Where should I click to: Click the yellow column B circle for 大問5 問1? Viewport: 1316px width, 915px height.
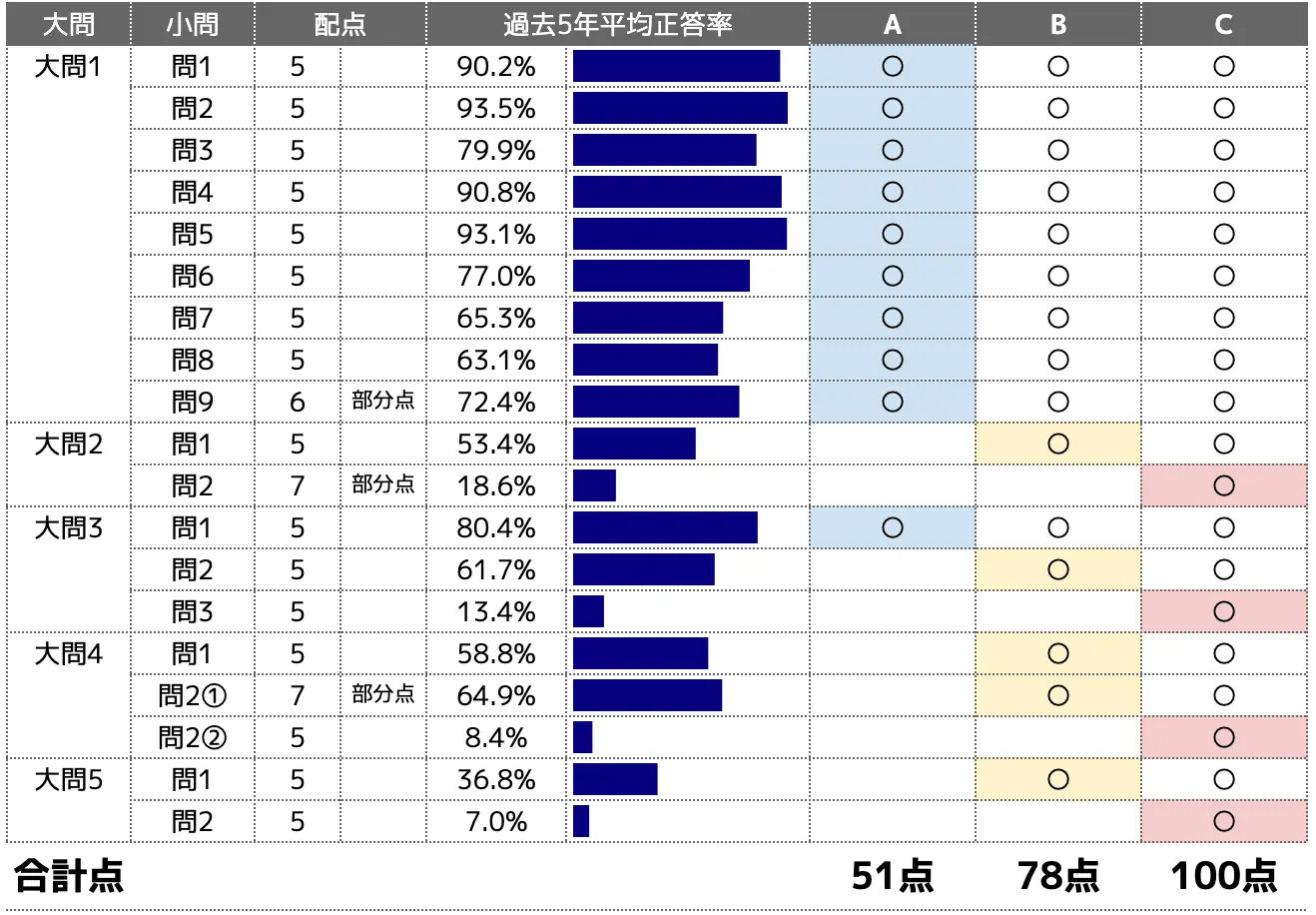(1058, 779)
